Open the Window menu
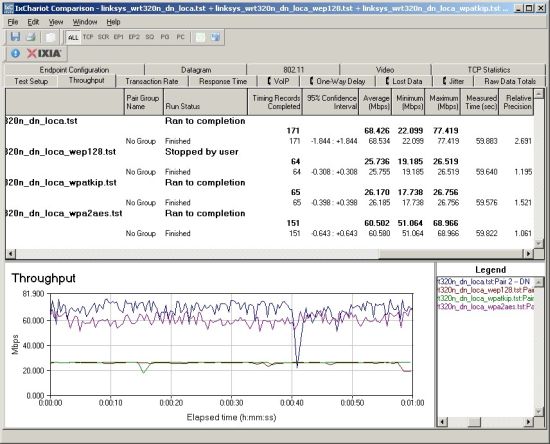The height and width of the screenshot is (444, 550). click(x=85, y=22)
